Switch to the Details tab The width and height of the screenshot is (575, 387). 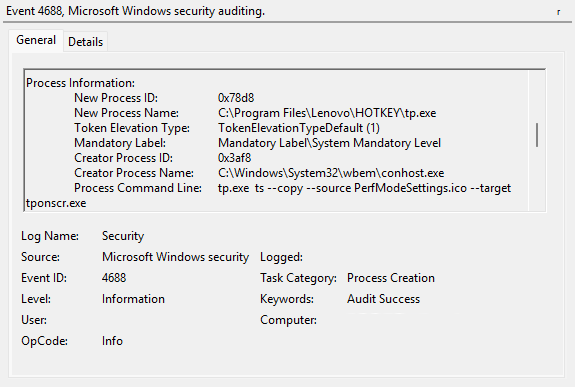(x=85, y=42)
